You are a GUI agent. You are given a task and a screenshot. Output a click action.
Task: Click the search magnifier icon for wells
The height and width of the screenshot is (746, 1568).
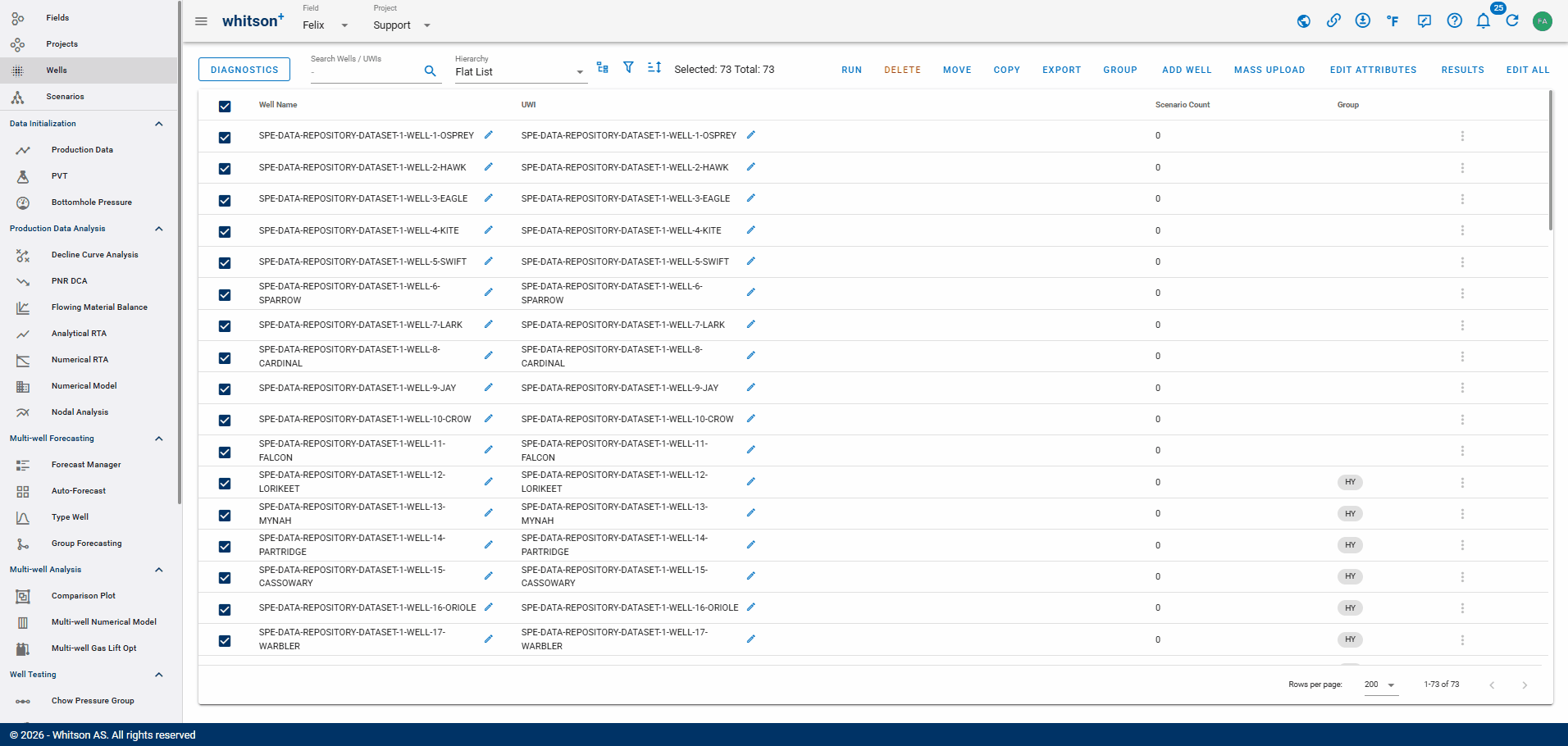tap(430, 71)
